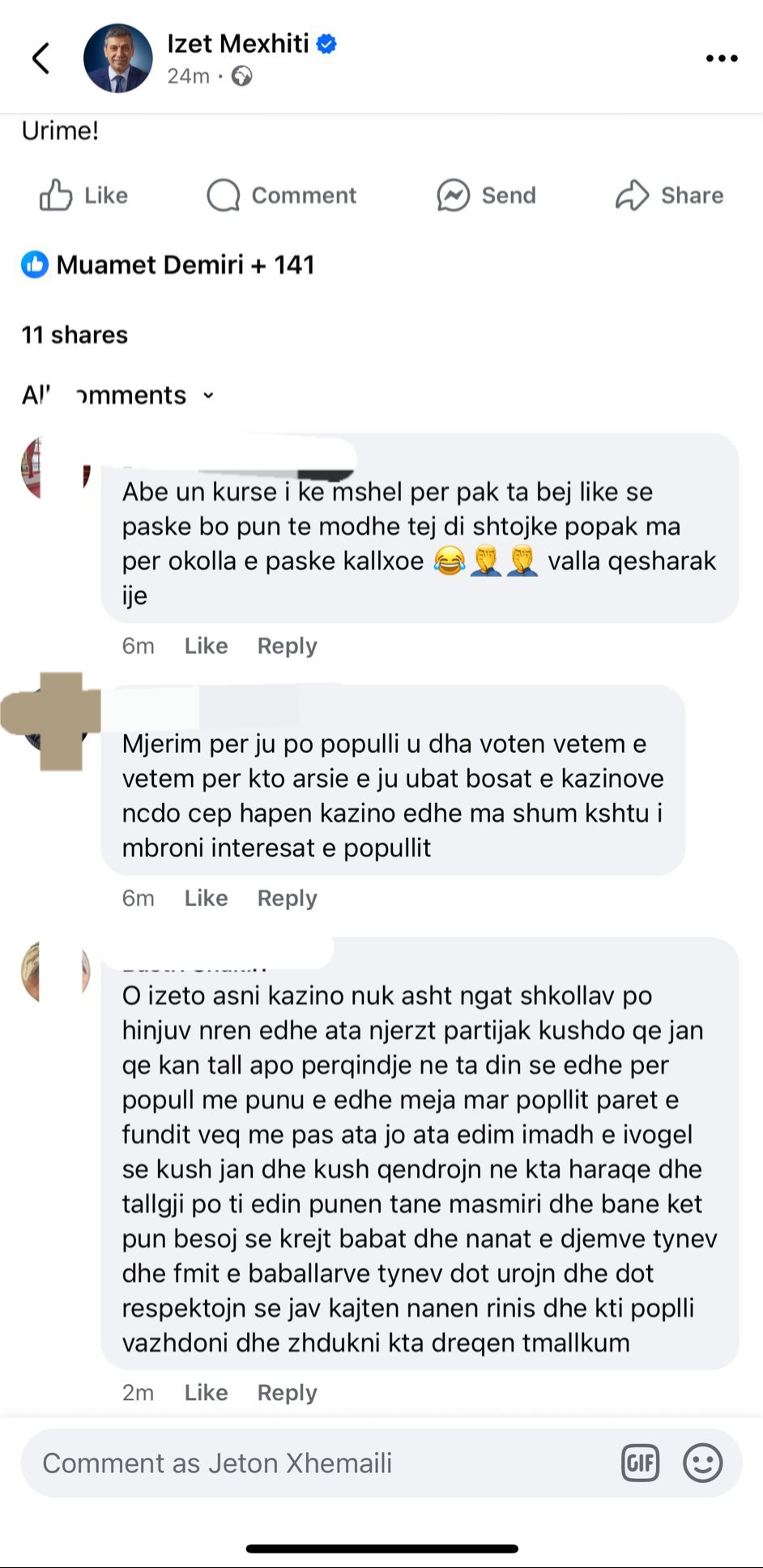The image size is (763, 1568).
Task: Like the post with thumbs-up icon
Action: coord(55,195)
